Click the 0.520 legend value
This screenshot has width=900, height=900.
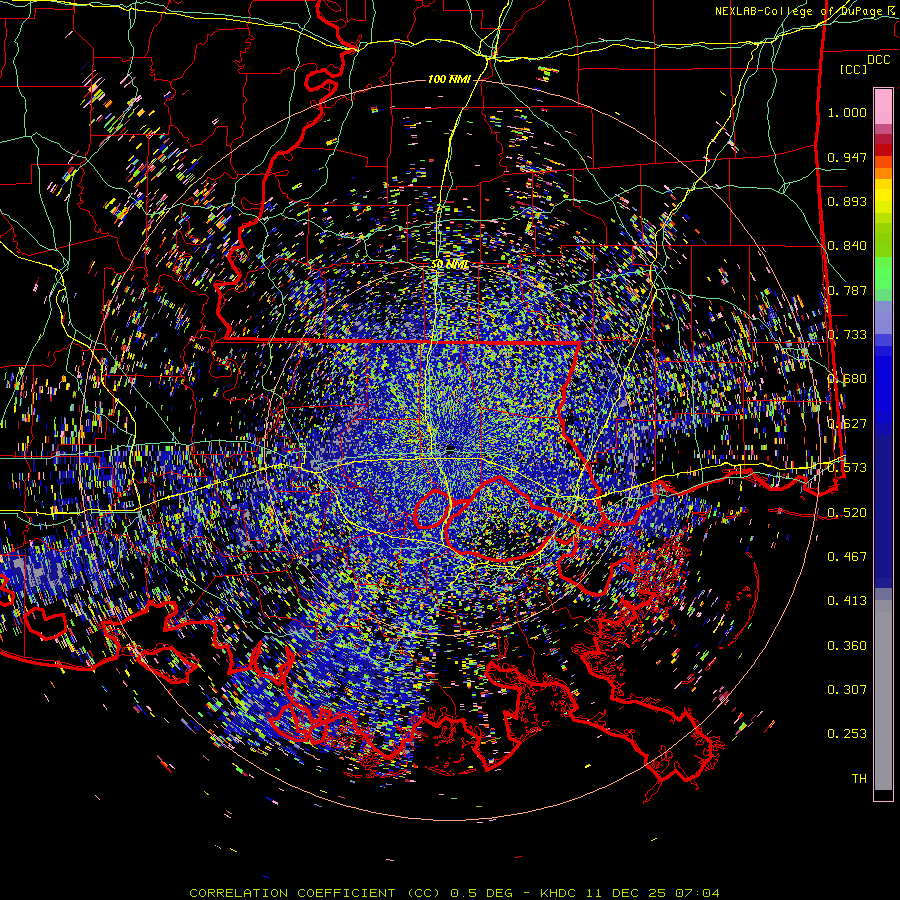tap(847, 512)
